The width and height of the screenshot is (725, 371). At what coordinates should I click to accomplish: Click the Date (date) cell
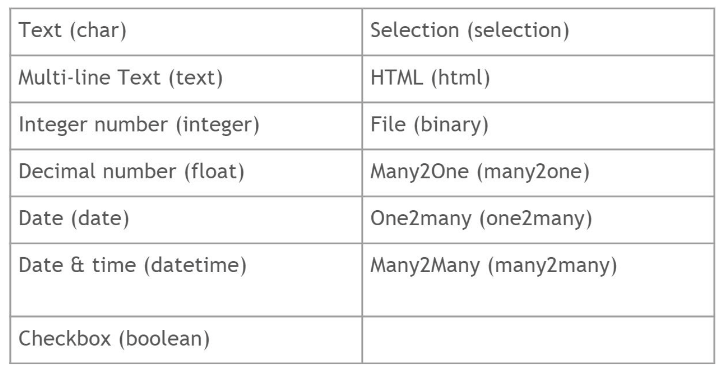[x=186, y=220]
